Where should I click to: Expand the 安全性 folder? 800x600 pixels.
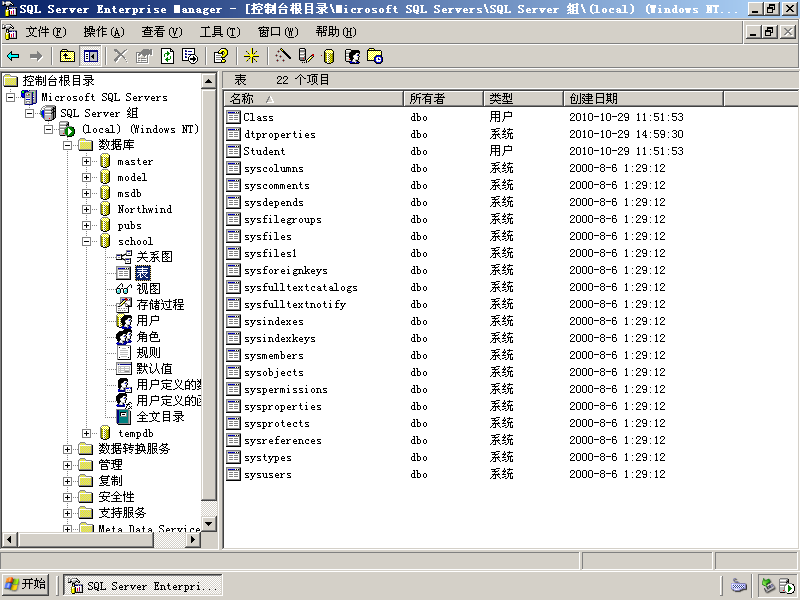click(67, 497)
